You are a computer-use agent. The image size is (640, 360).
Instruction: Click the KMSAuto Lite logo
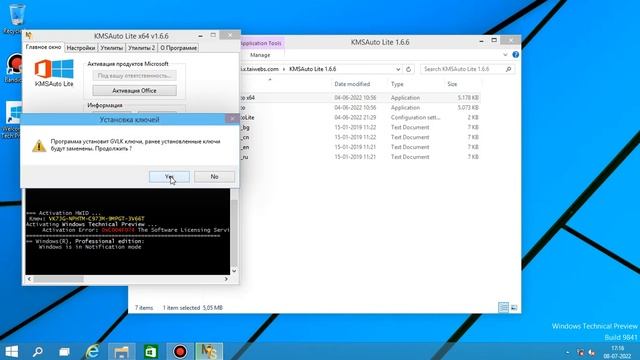point(54,73)
